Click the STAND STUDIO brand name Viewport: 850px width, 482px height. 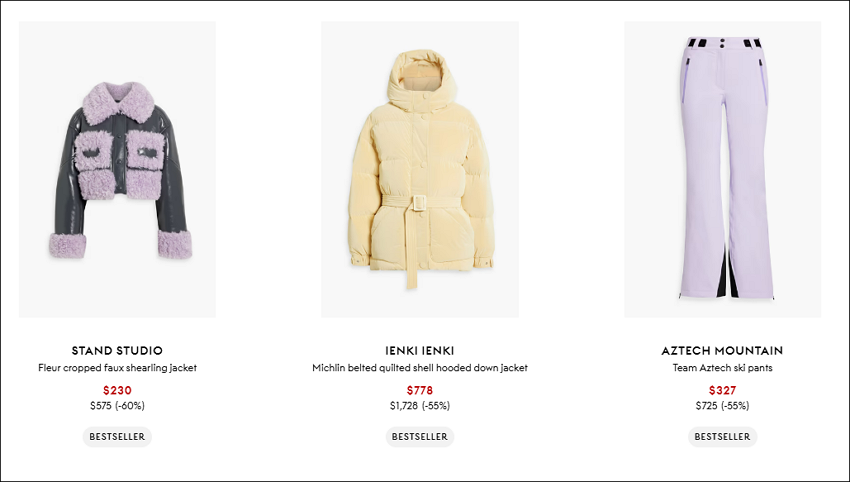(117, 351)
